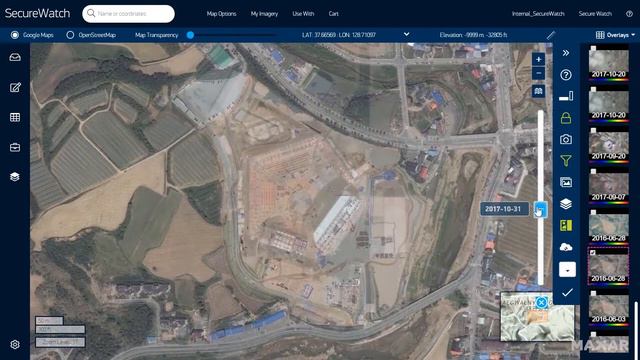Open the Internal_SecureWatch account menu
640x360 pixels.
(538, 13)
